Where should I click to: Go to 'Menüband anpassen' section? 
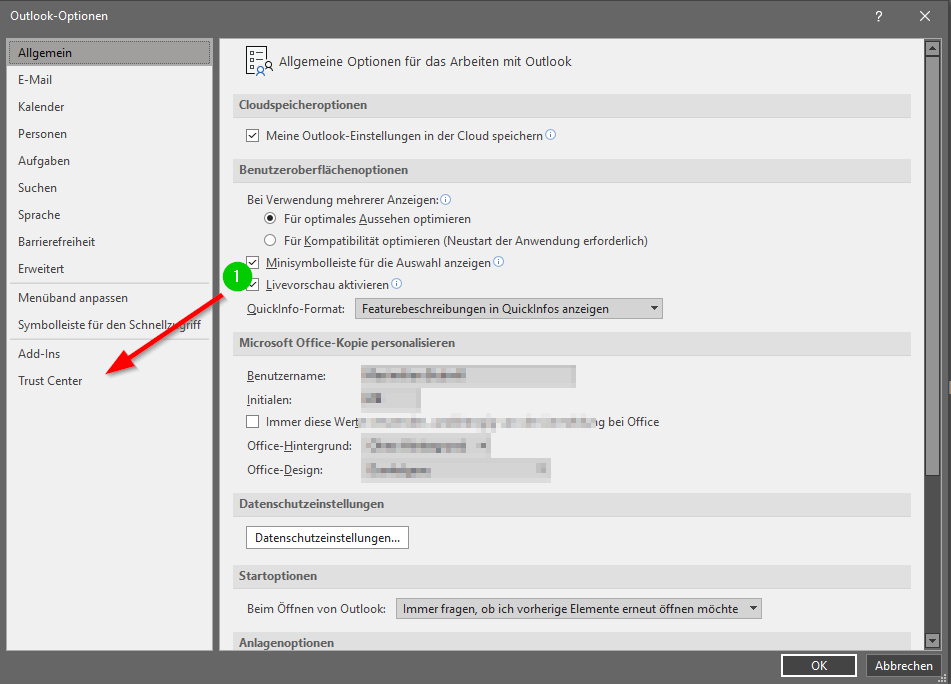pyautogui.click(x=73, y=298)
